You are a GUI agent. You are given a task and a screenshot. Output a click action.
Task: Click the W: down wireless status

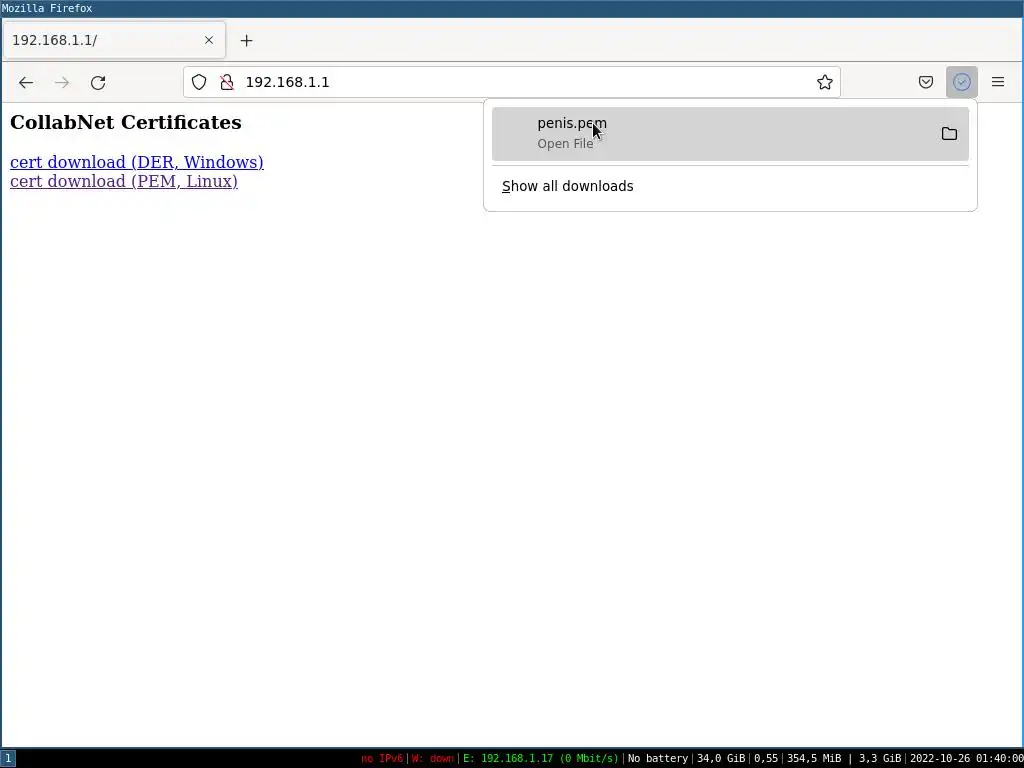coord(432,758)
